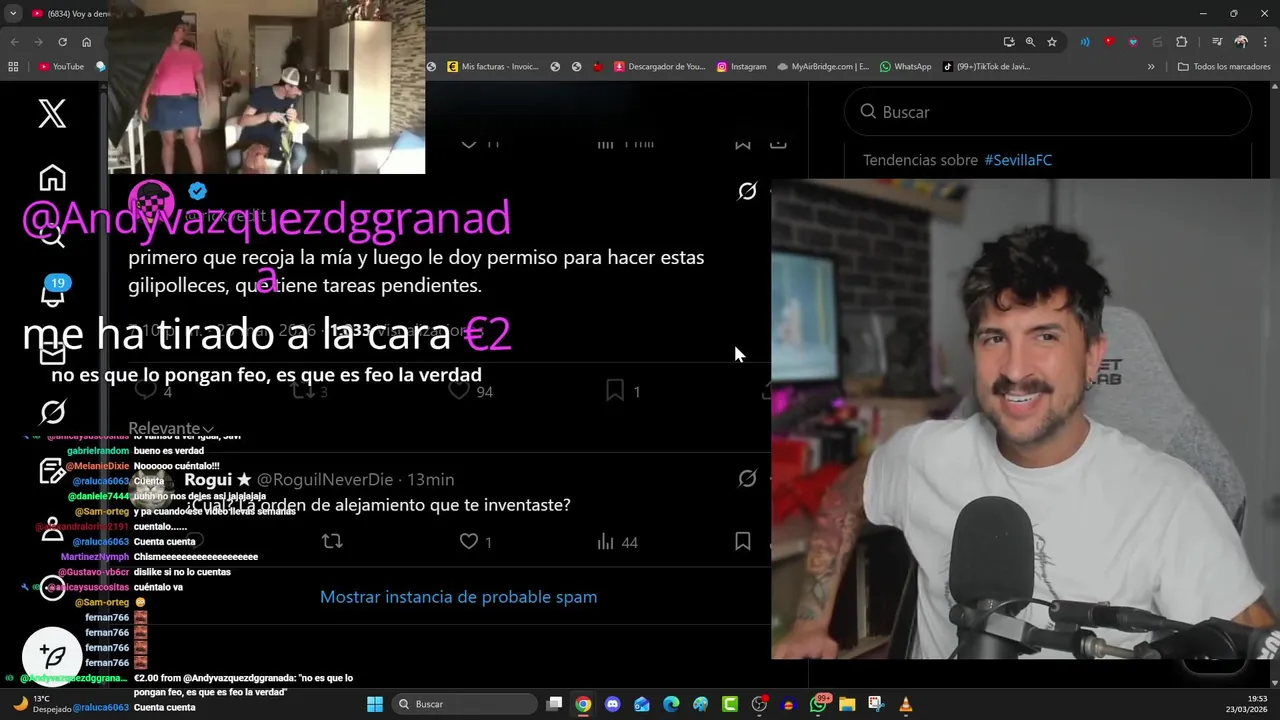Bookmark this page with star icon
1280x720 pixels.
click(1052, 42)
